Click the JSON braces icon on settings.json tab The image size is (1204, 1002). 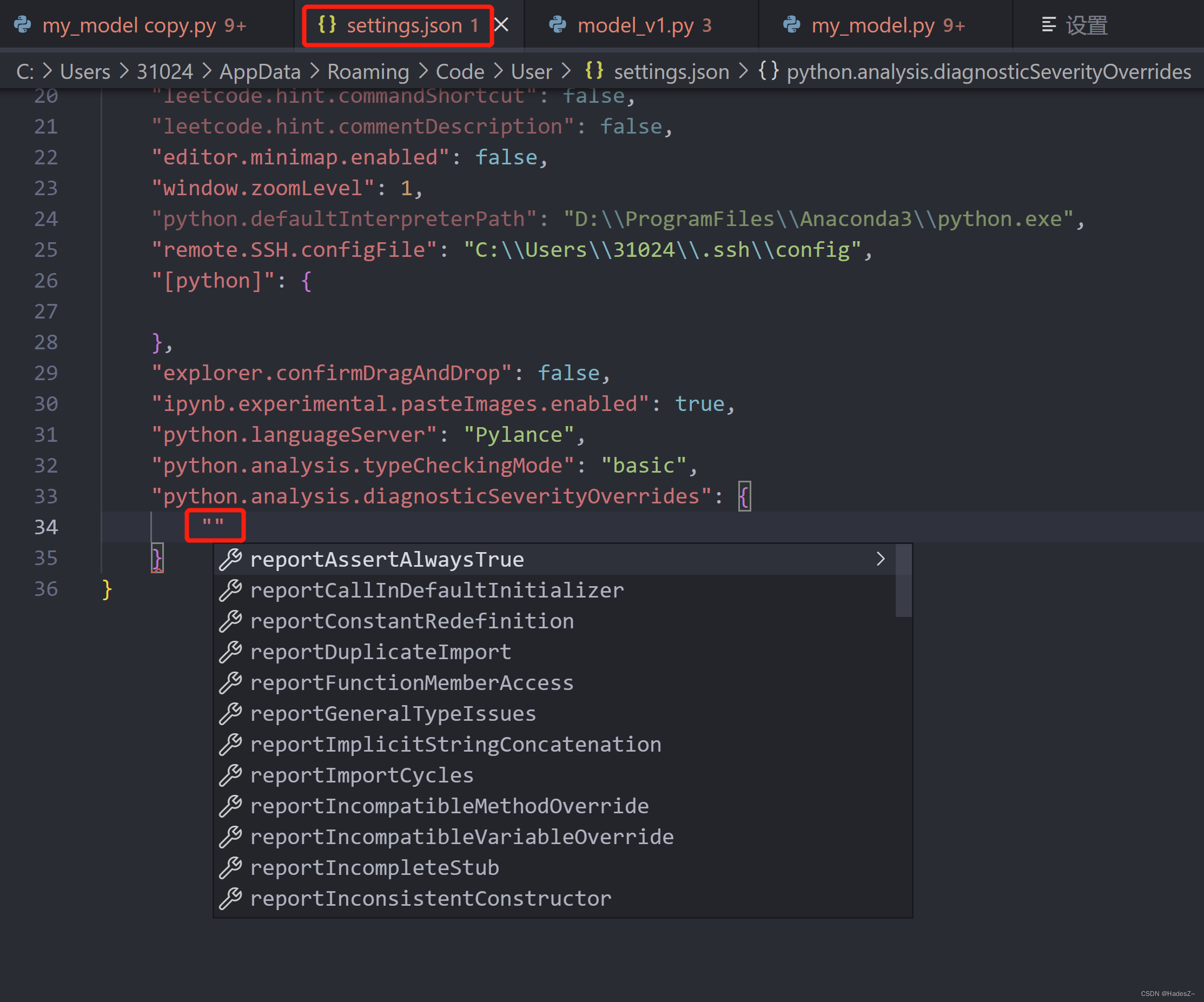point(327,24)
